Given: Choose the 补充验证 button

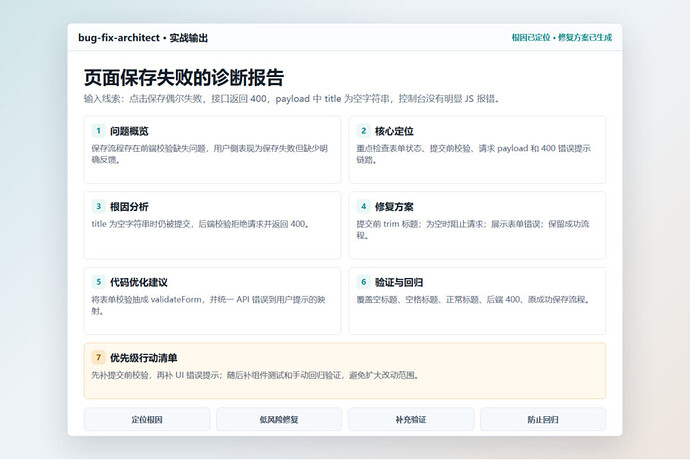Looking at the screenshot, I should [411, 420].
